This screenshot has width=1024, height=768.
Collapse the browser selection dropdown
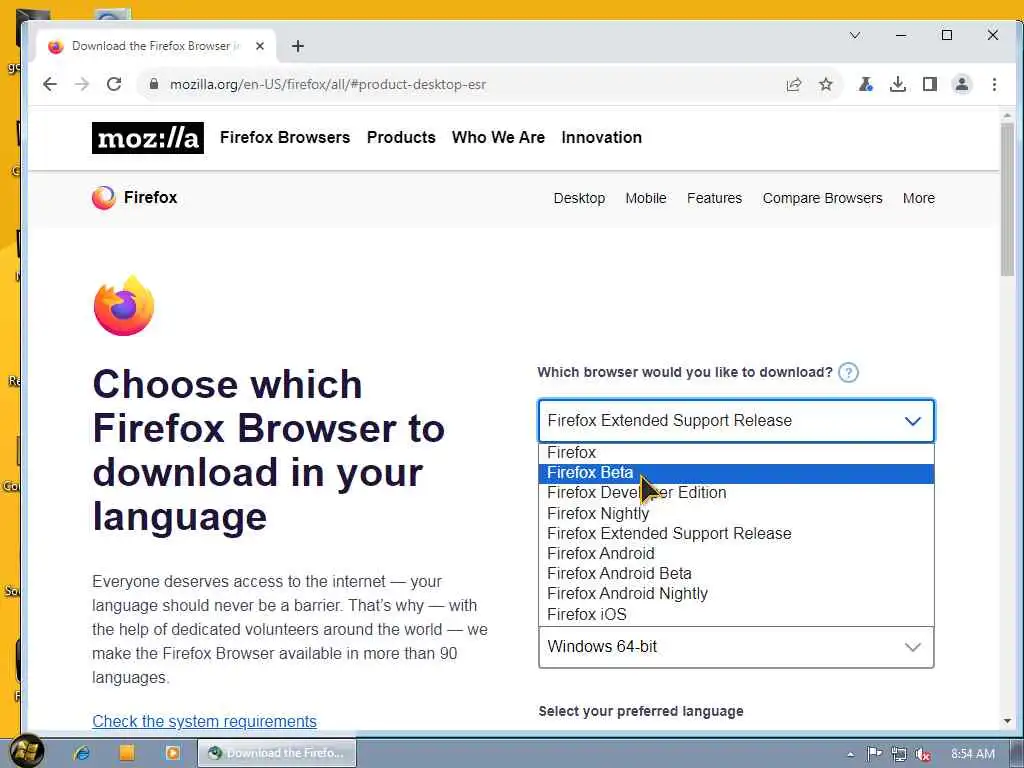736,421
